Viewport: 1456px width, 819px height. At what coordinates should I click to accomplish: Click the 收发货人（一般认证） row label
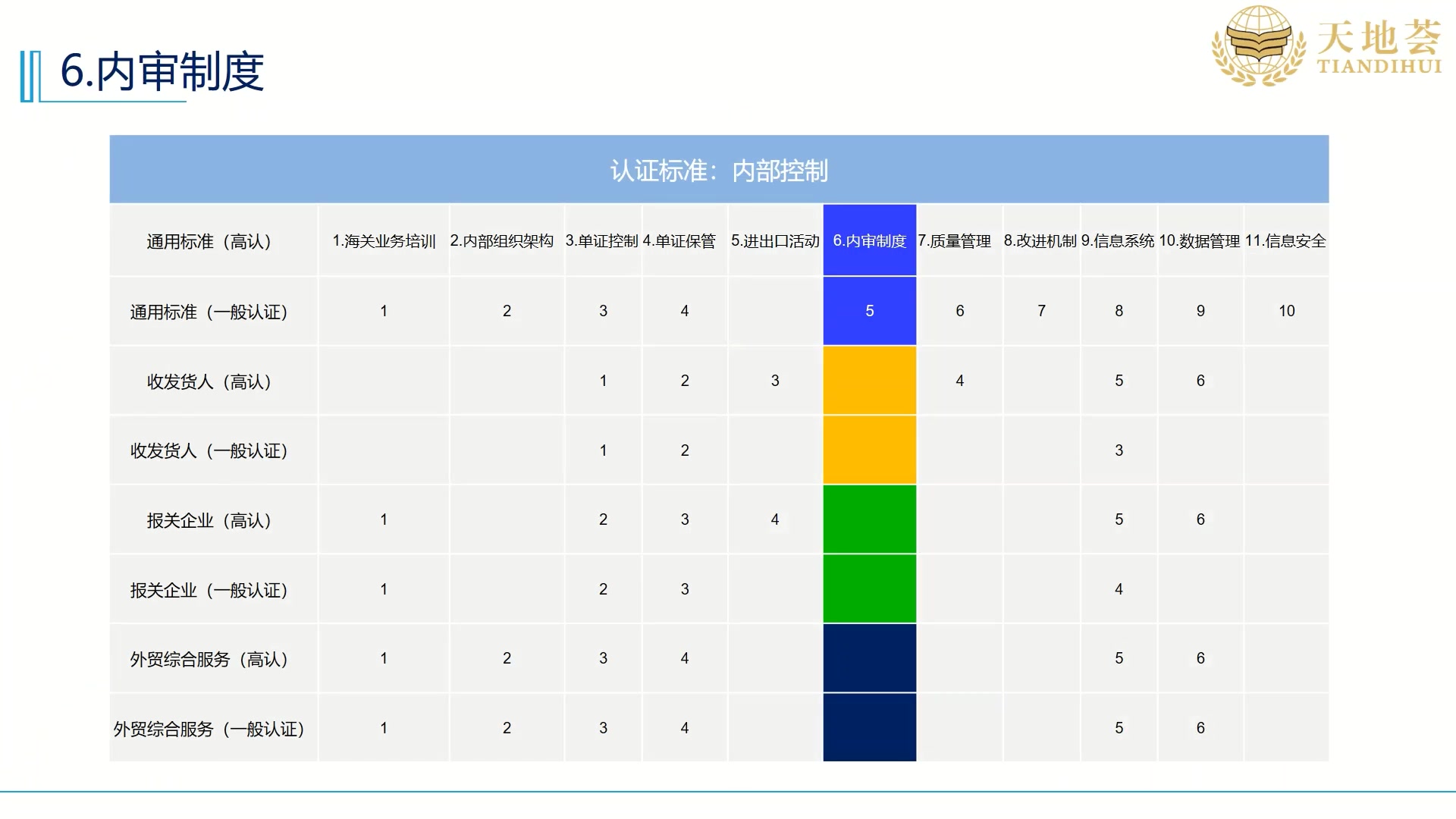(x=209, y=451)
